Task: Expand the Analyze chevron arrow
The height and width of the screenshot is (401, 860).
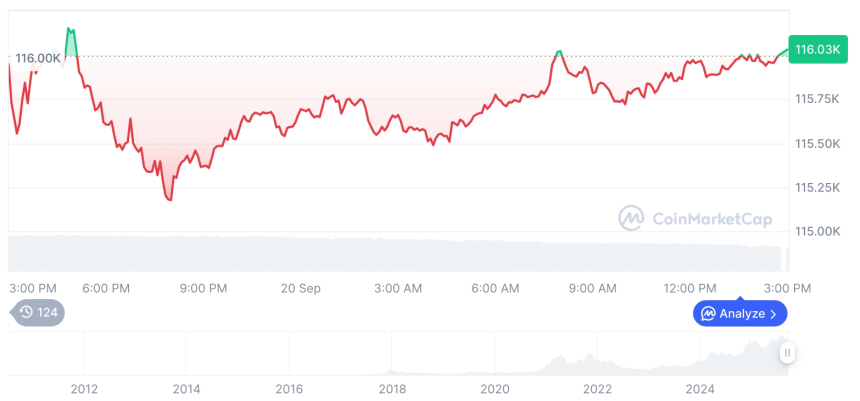Action: [772, 314]
